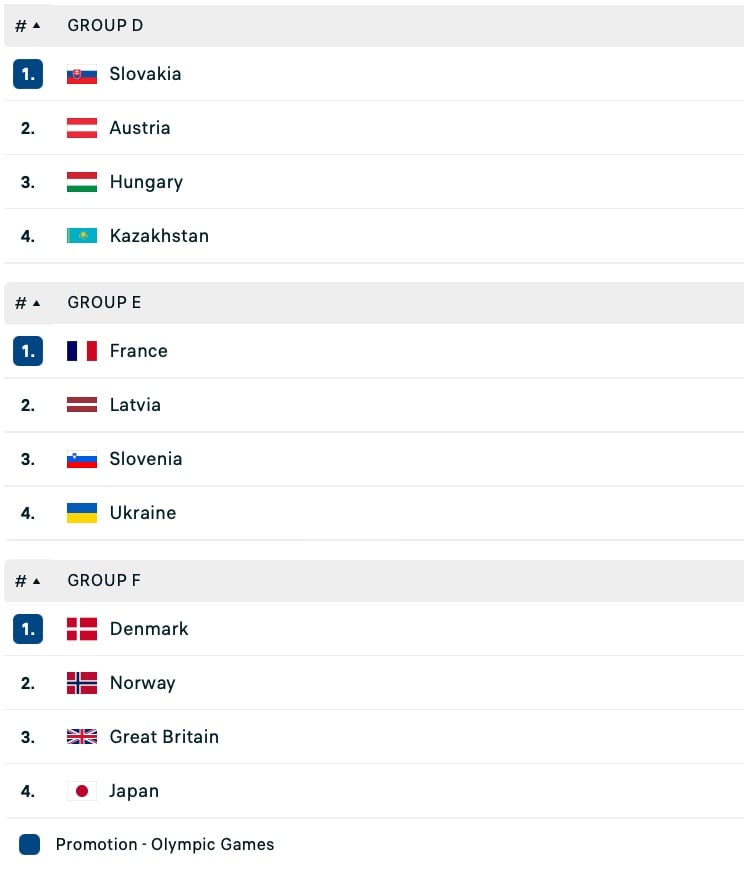Click the Latvia flag icon
The height and width of the screenshot is (874, 744).
(82, 405)
